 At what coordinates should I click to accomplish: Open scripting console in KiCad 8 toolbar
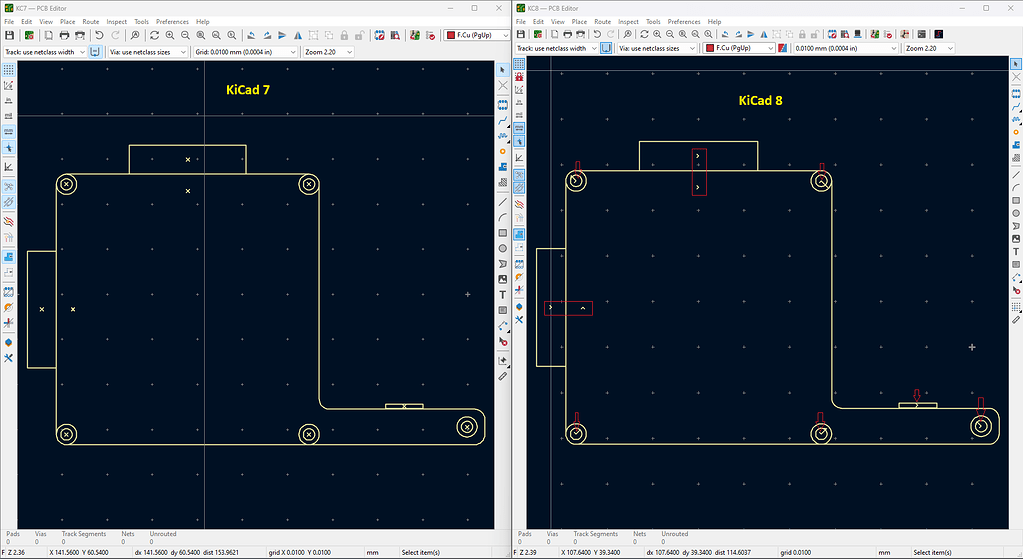click(921, 34)
